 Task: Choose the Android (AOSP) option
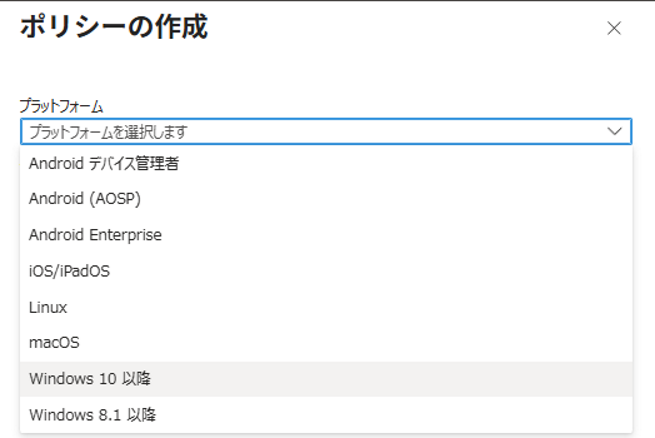coord(85,199)
